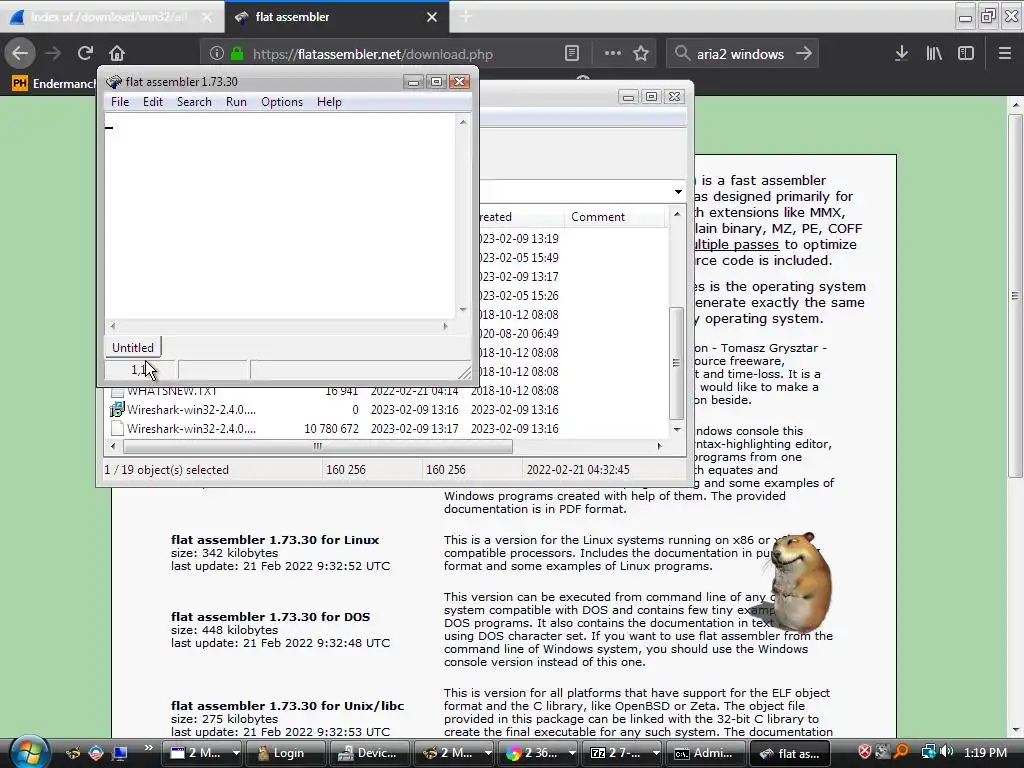1024x768 pixels.
Task: Open page actions three-dot menu
Action: [613, 54]
